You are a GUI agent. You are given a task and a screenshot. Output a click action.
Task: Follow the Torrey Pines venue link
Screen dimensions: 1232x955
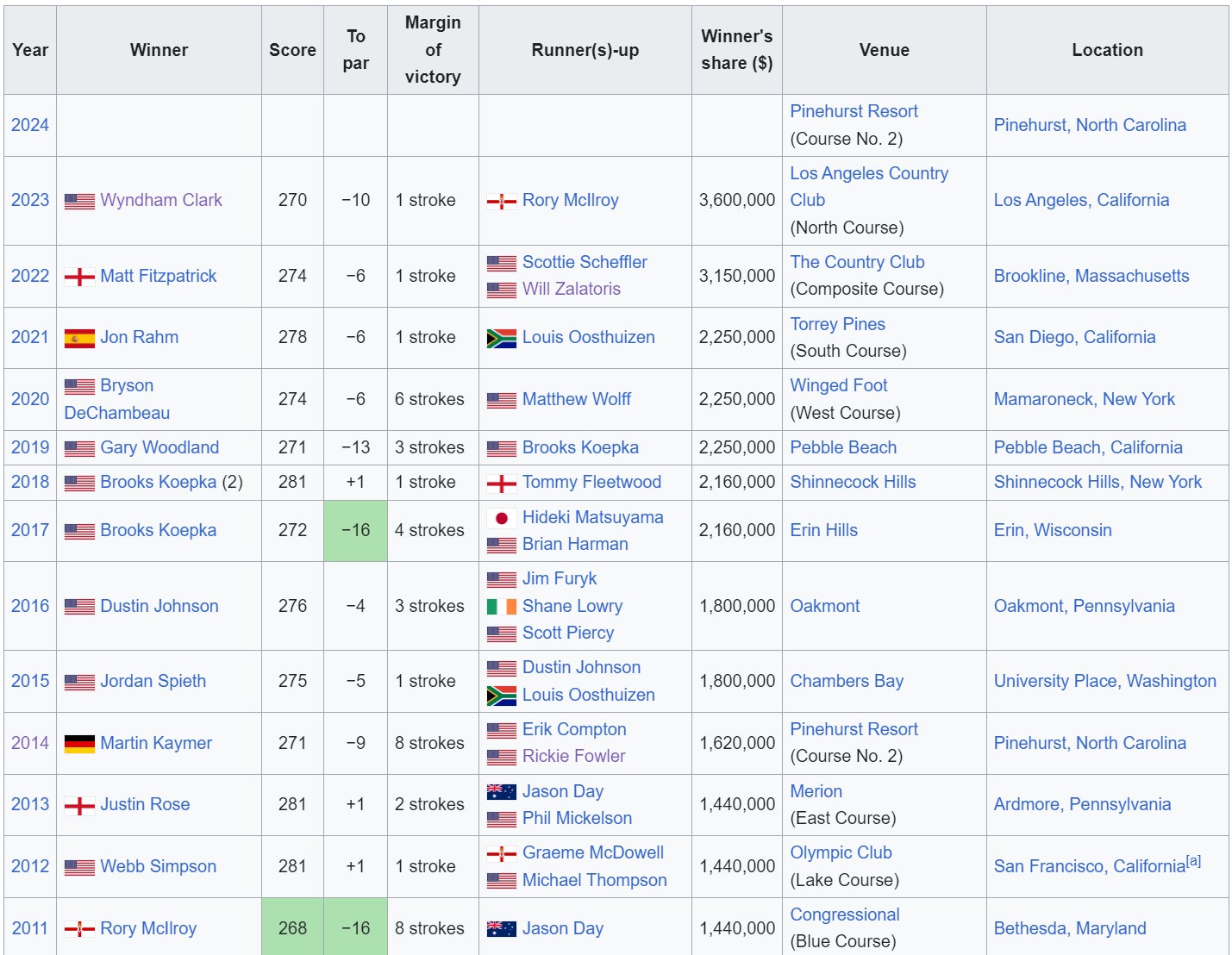[837, 324]
